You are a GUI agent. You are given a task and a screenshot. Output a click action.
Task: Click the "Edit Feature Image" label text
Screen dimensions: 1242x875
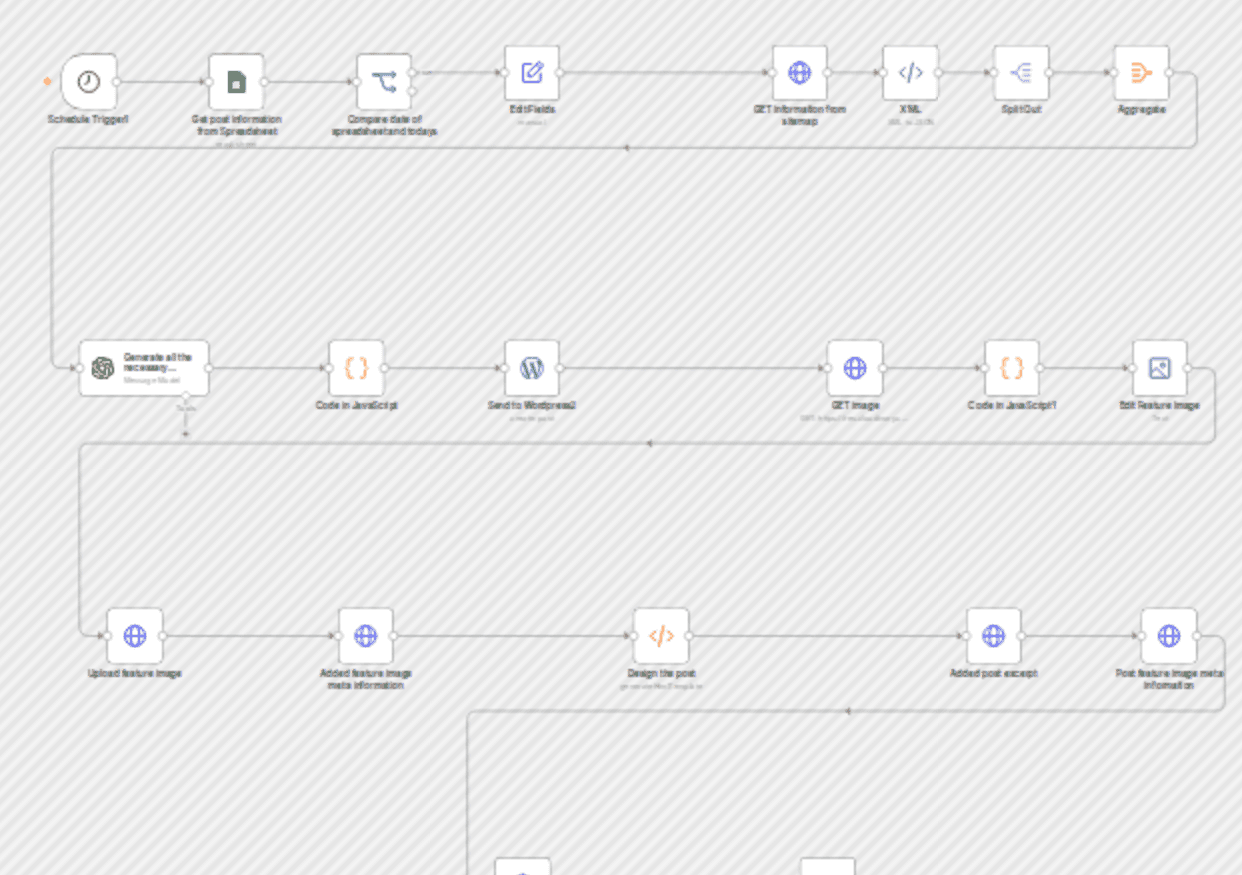pos(1159,405)
